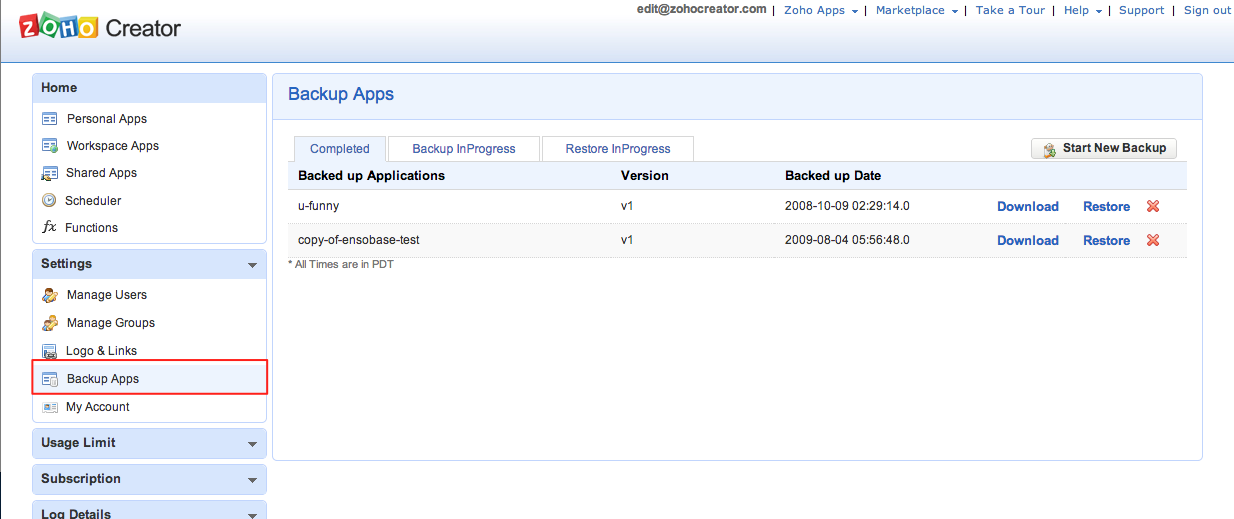Click the Workspace Apps icon

tap(50, 146)
